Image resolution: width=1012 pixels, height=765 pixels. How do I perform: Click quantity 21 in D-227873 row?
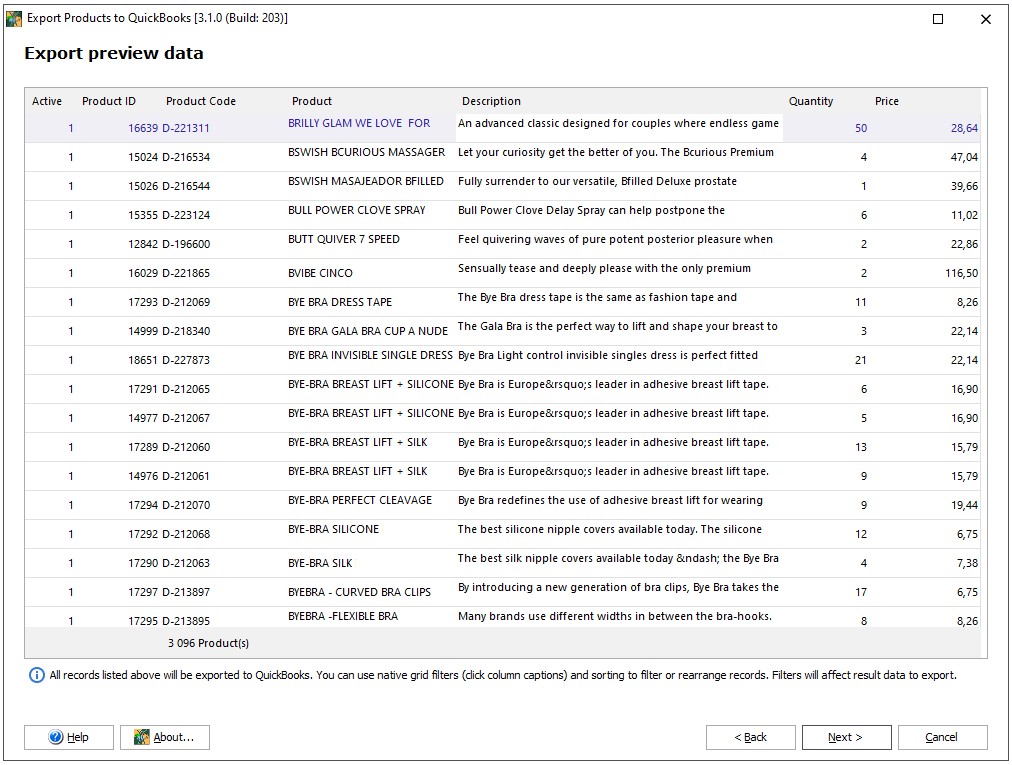pos(861,360)
